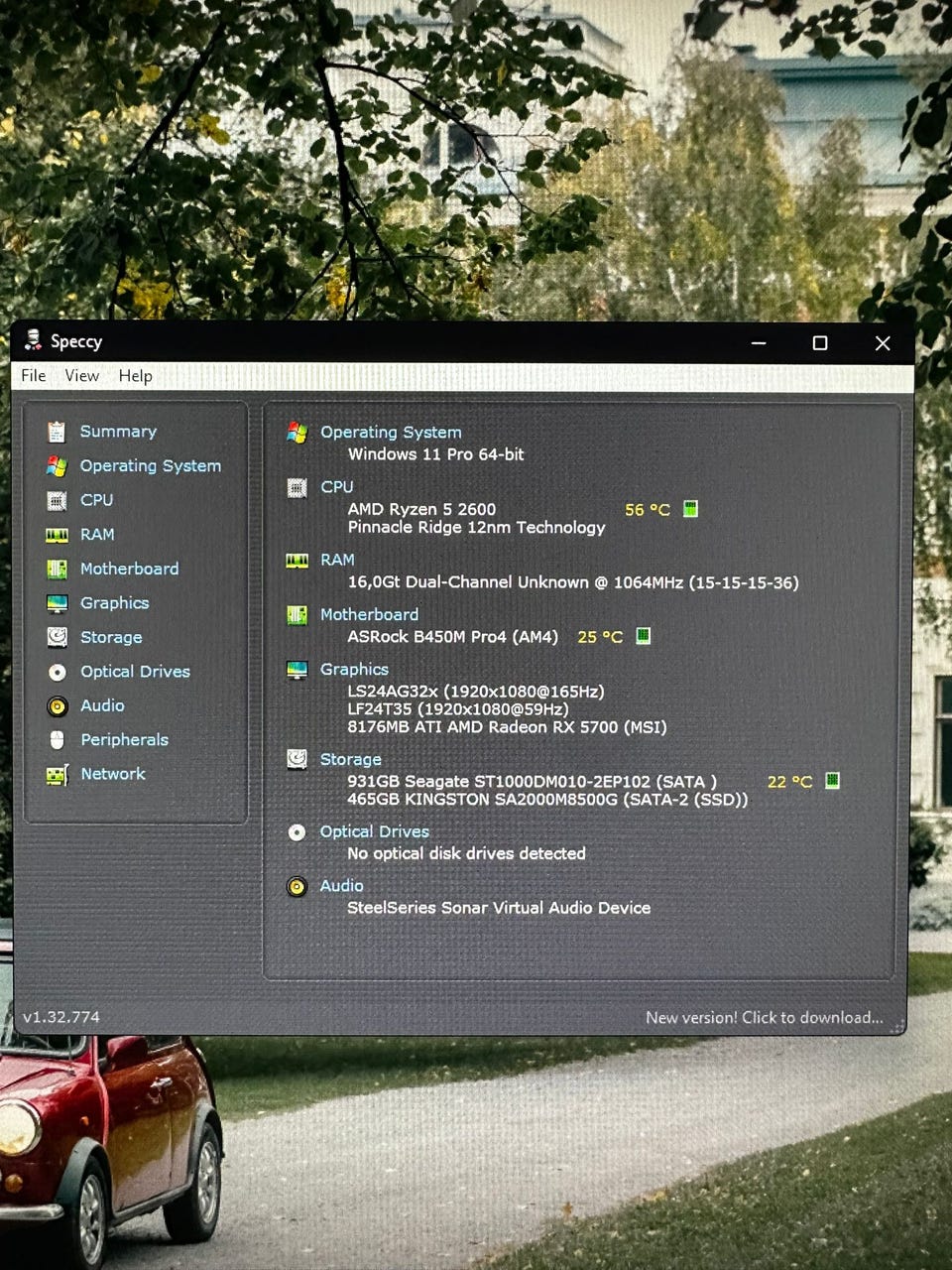The height and width of the screenshot is (1270, 952).
Task: Click the Peripherals mouse icon
Action: point(57,740)
